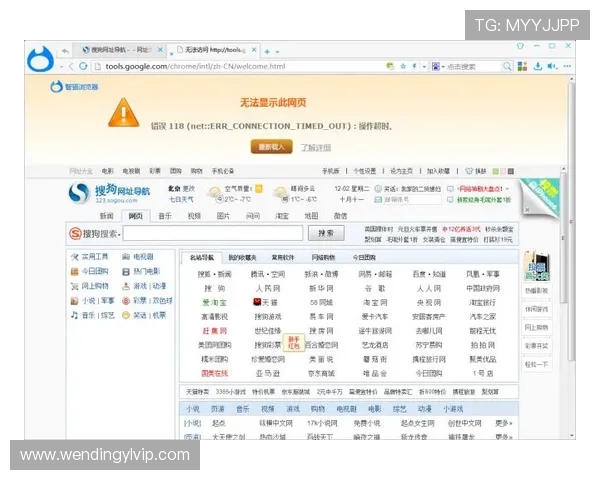Click the 七日天气 link
Viewport: 600px width, 480px height.
point(181,199)
